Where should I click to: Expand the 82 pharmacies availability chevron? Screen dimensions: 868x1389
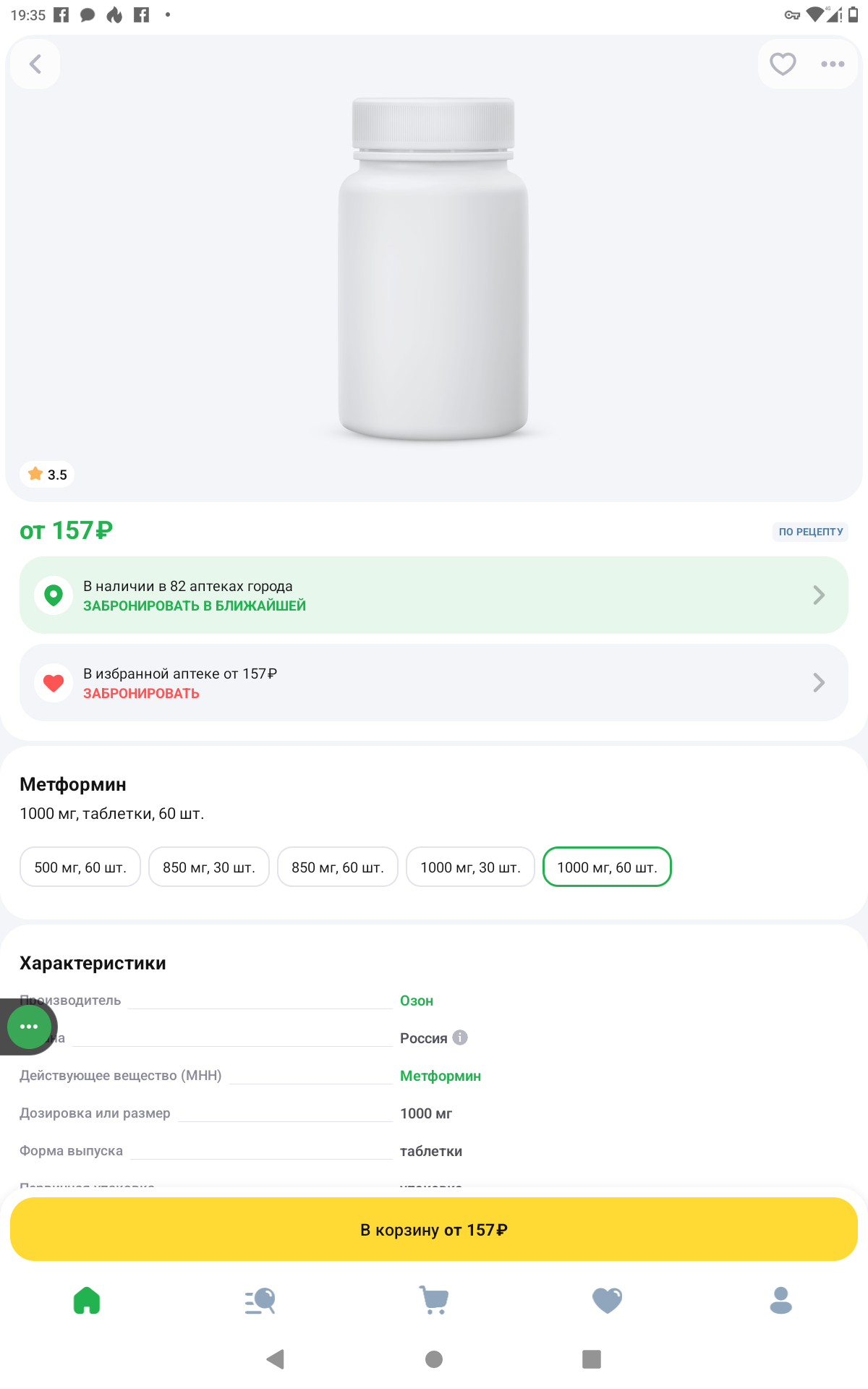click(818, 595)
